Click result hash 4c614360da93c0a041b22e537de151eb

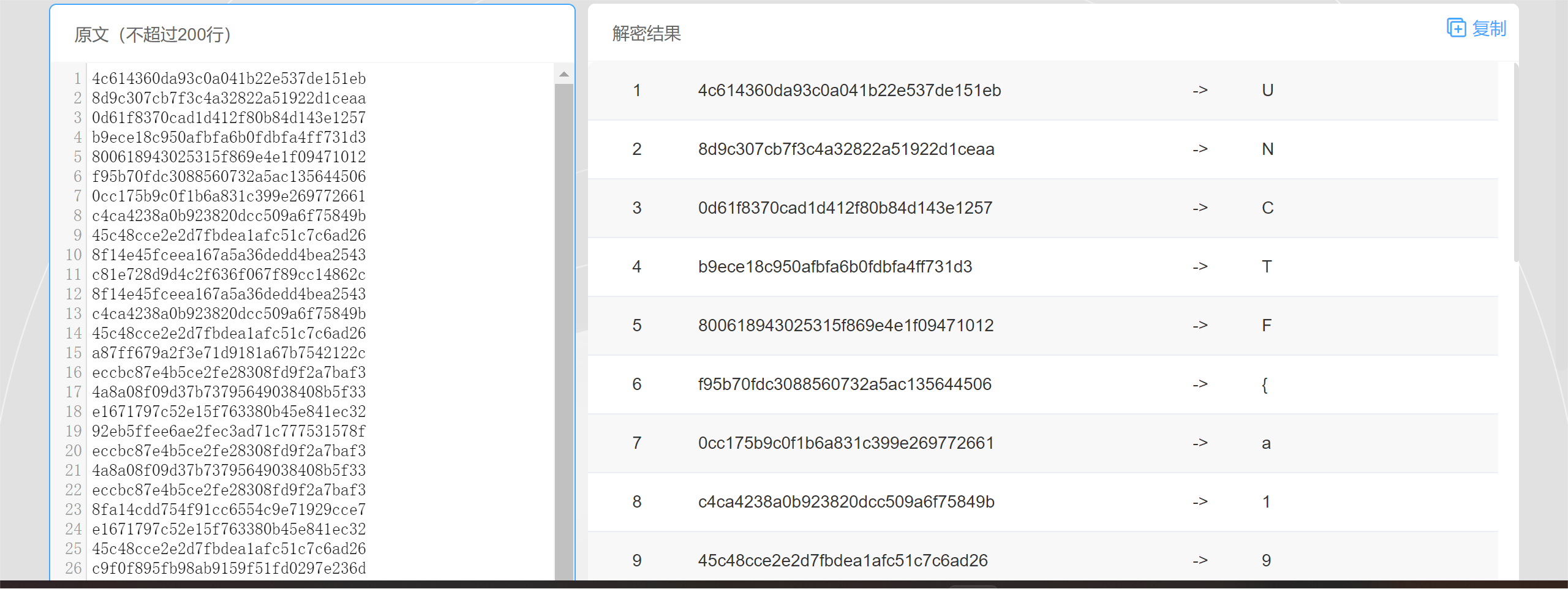click(x=850, y=91)
